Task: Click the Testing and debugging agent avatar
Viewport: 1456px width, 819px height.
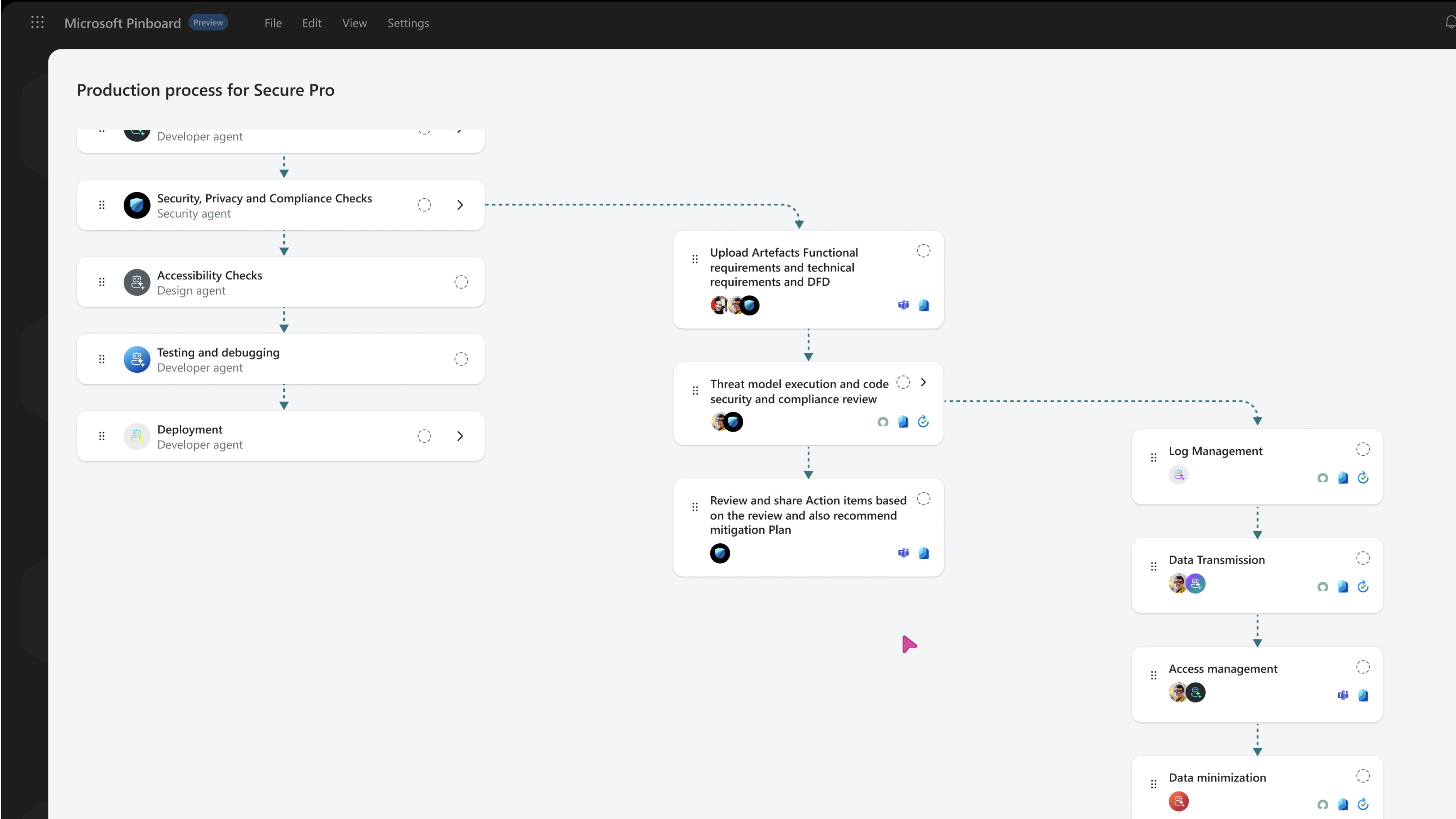Action: 137,359
